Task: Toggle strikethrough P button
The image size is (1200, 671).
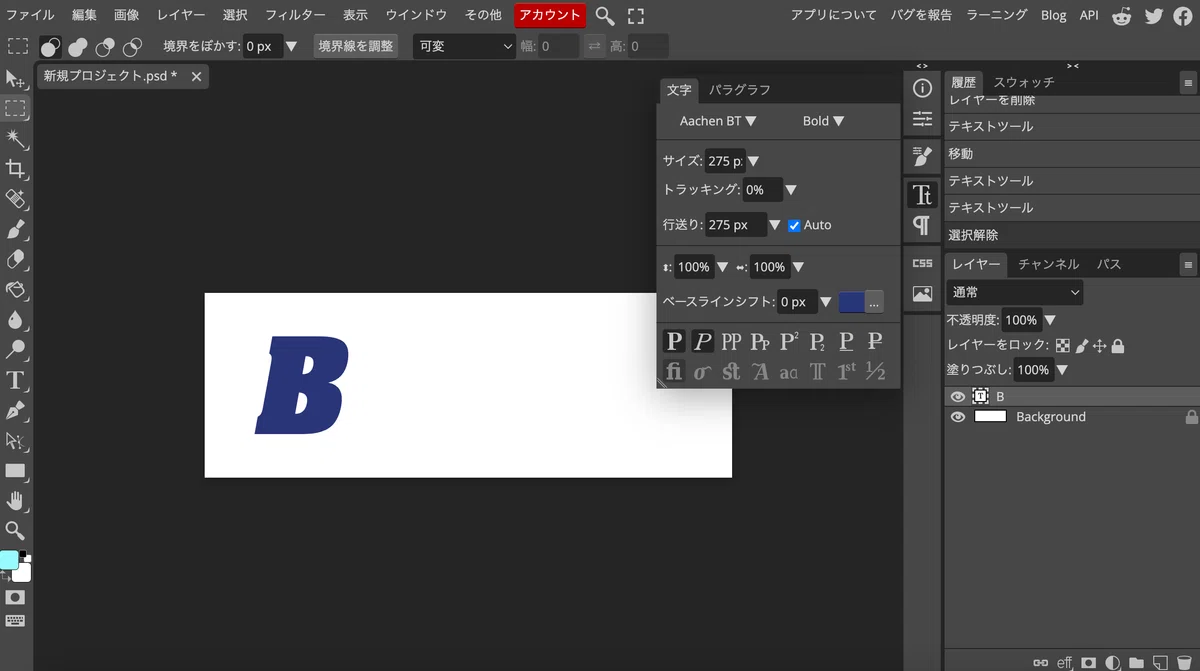Action: point(875,342)
